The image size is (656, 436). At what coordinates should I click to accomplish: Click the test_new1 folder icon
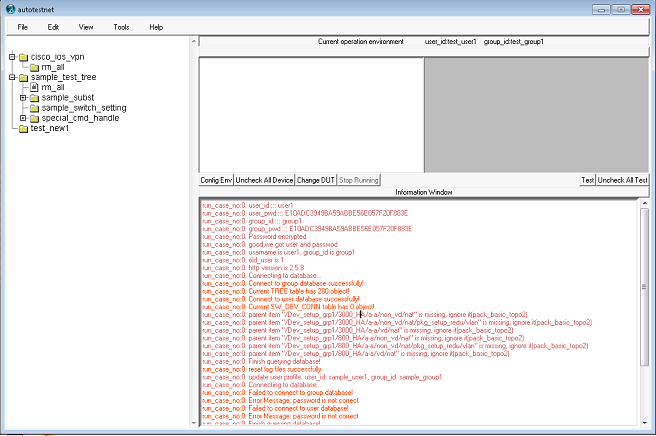[23, 128]
